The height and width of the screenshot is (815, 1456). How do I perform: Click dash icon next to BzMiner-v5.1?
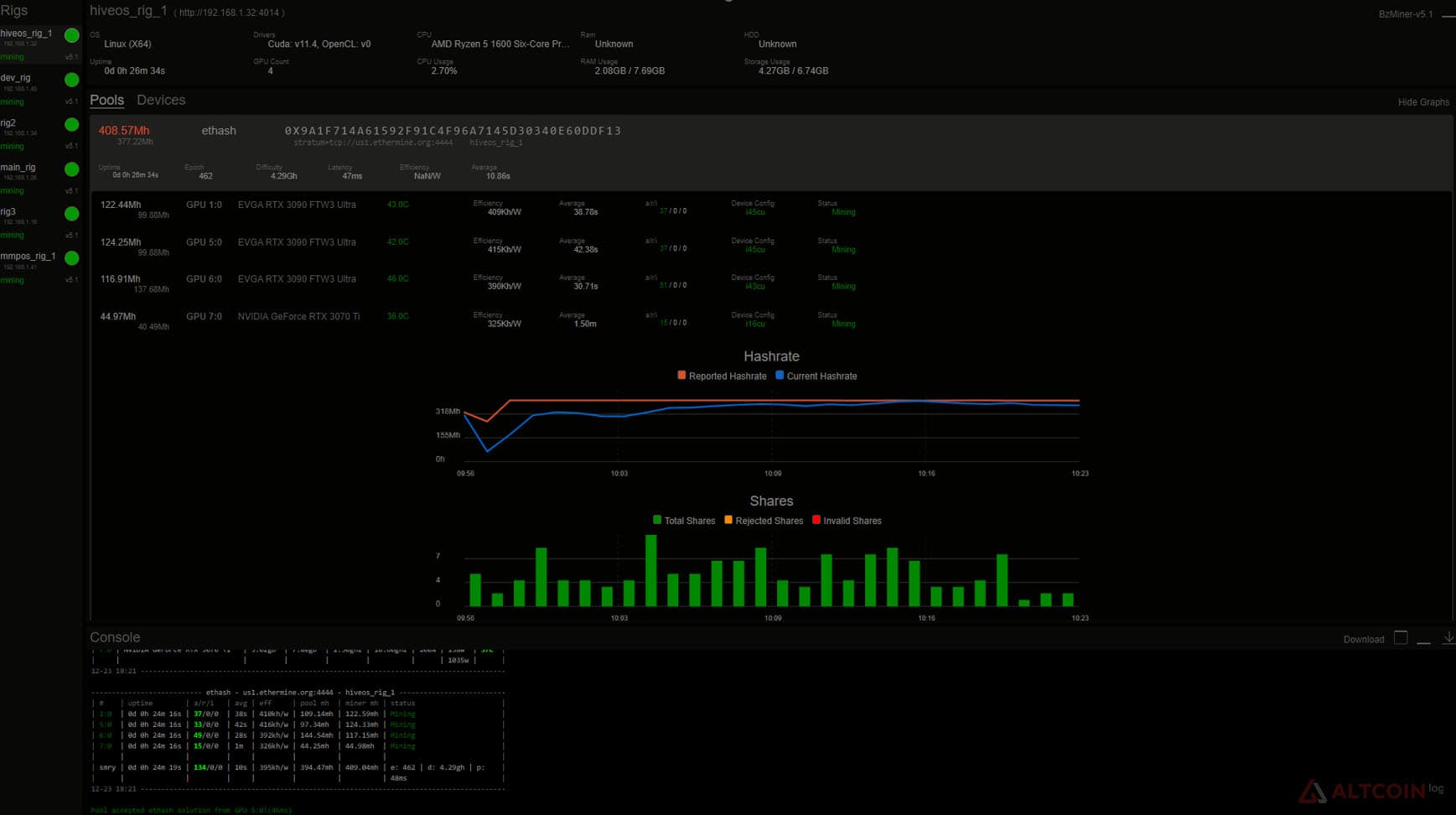tap(1448, 15)
